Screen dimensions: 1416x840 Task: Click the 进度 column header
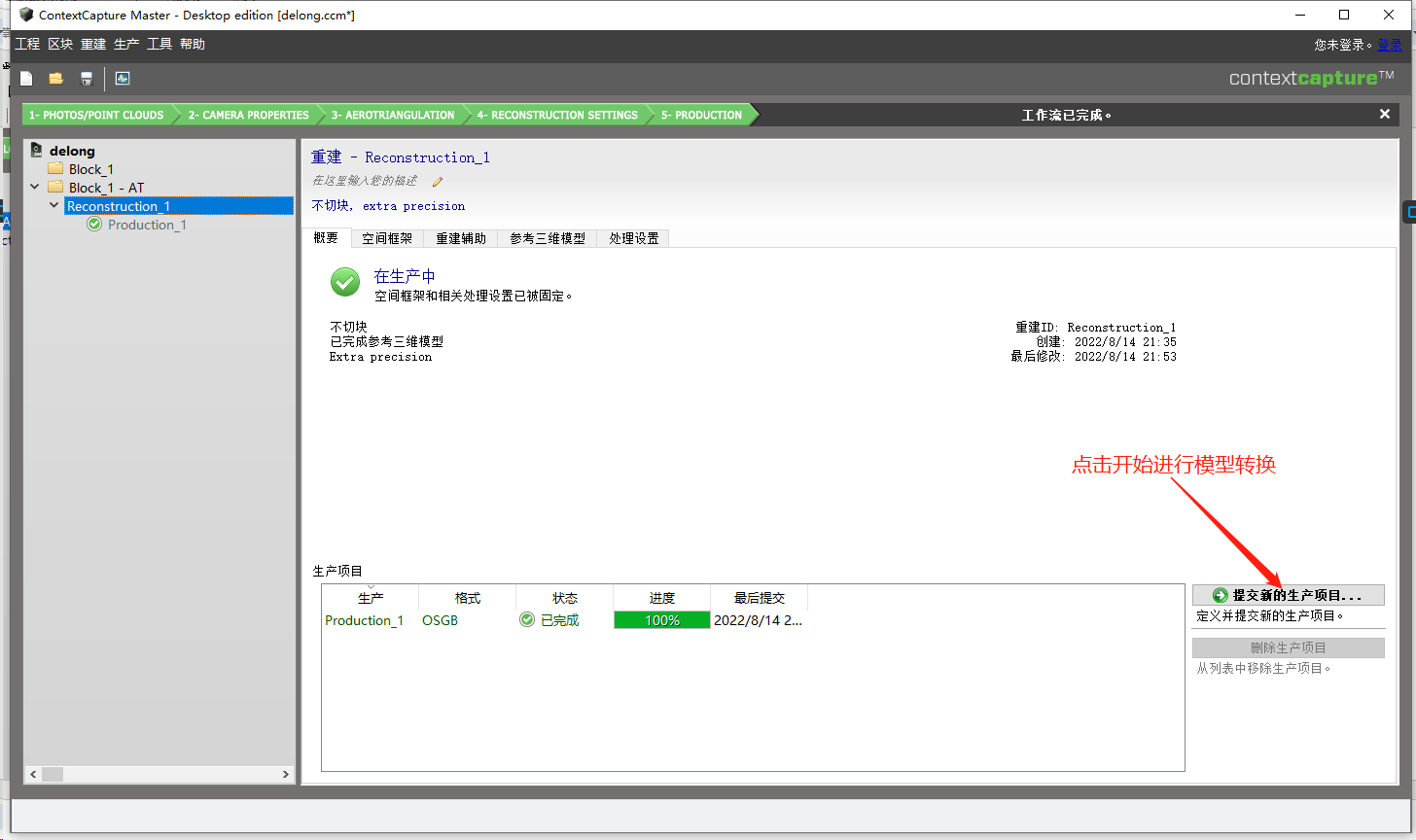[662, 598]
